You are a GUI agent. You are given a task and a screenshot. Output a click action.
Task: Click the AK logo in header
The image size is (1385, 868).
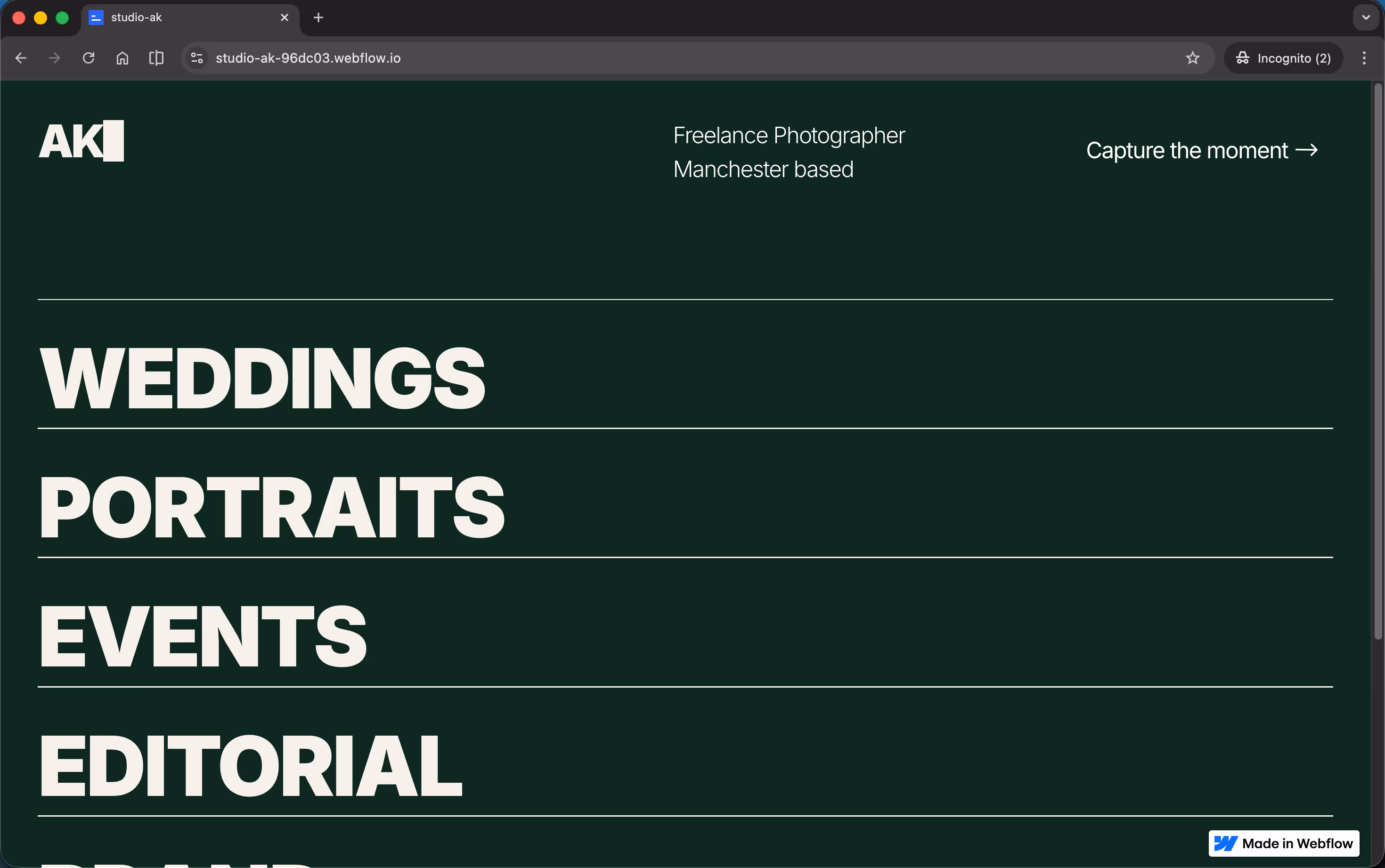coord(81,141)
